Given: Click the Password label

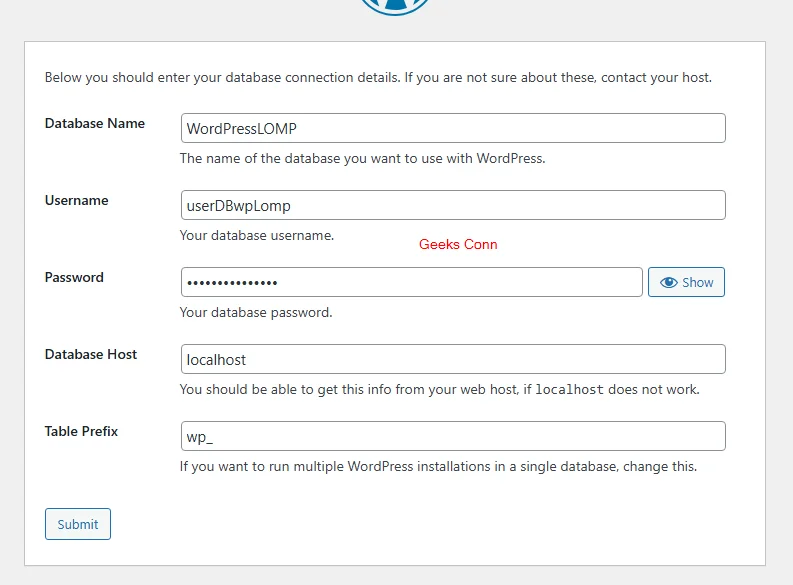Looking at the screenshot, I should [74, 277].
